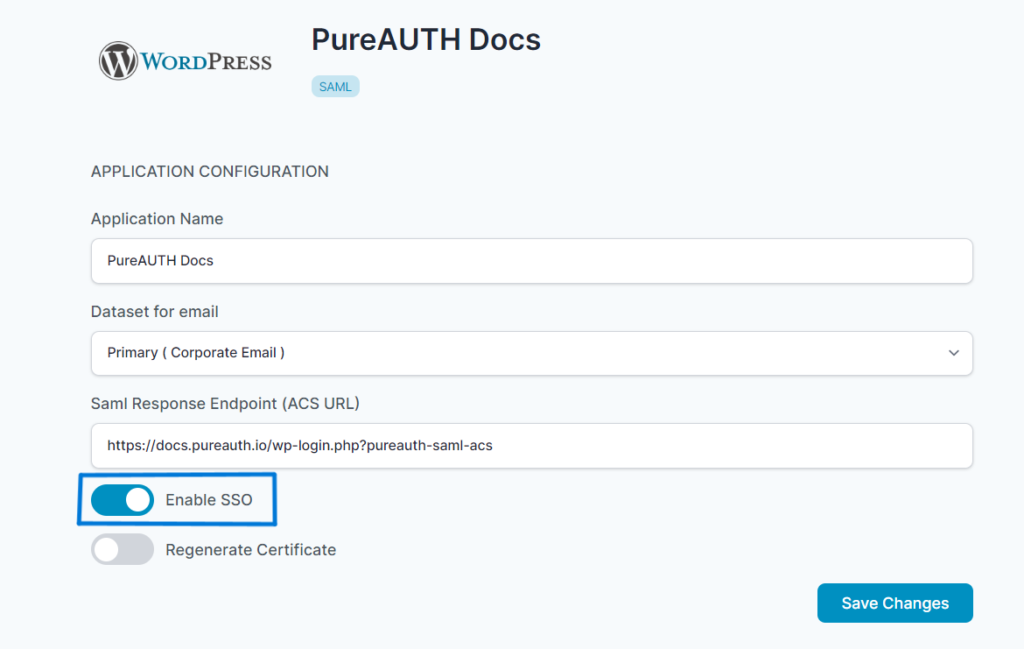Click the Save Changes button
This screenshot has width=1024, height=649.
tap(895, 603)
